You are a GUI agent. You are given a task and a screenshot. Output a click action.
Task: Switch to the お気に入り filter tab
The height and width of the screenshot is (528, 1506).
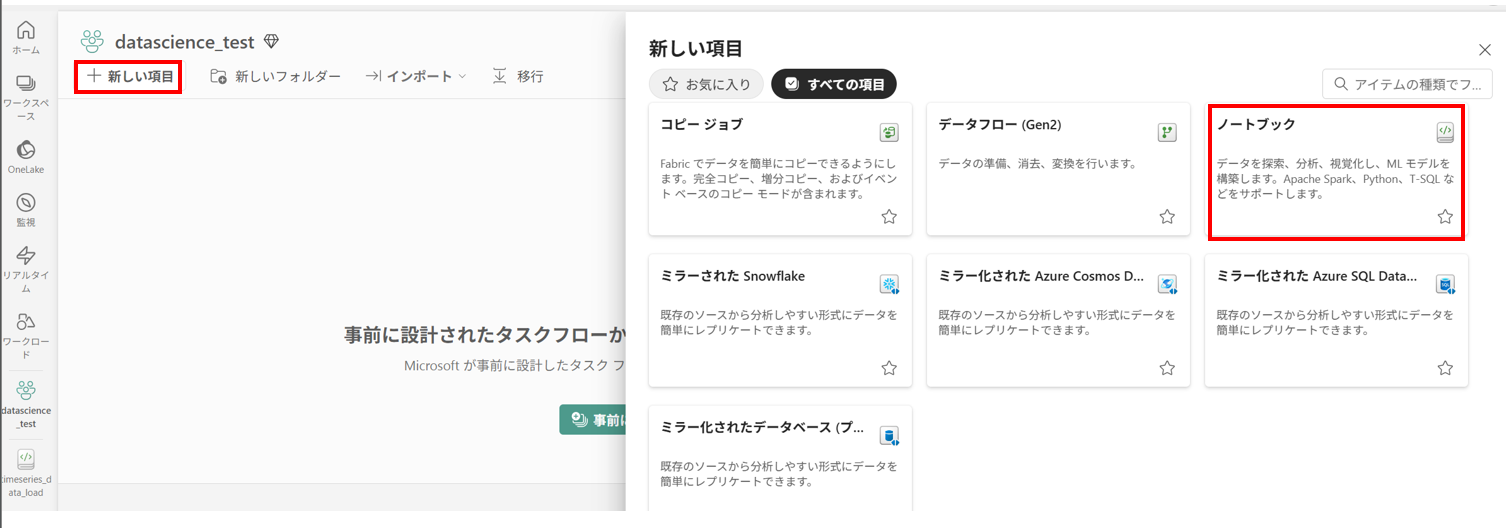[x=707, y=84]
